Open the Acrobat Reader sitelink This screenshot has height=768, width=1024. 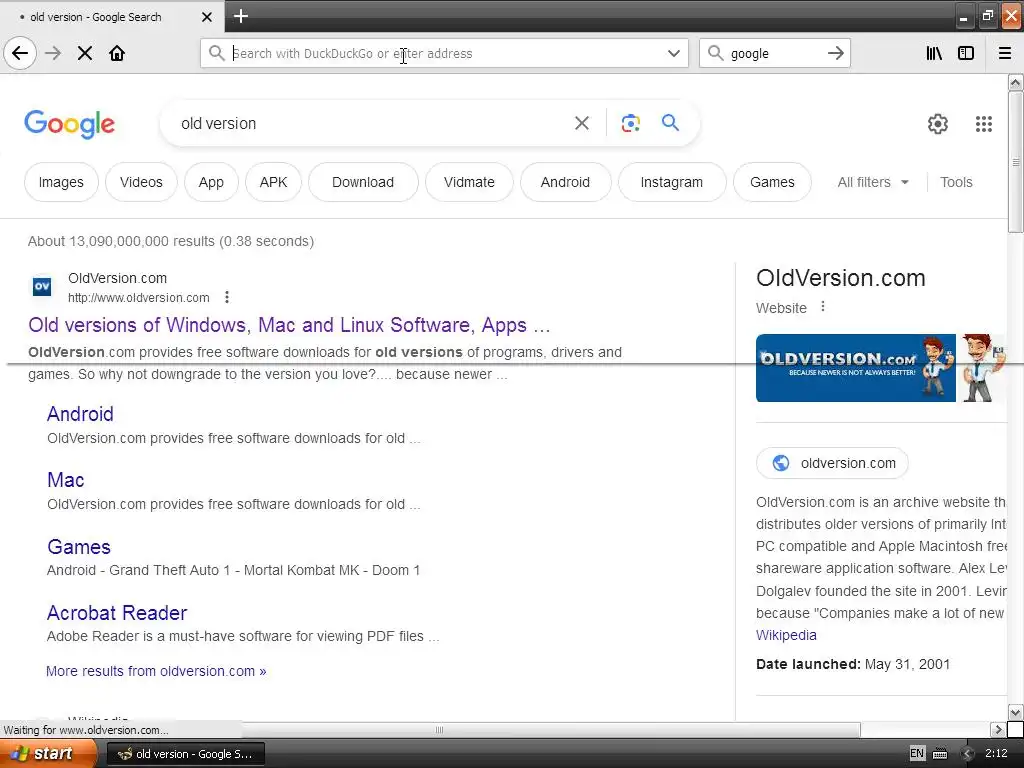pyautogui.click(x=117, y=613)
